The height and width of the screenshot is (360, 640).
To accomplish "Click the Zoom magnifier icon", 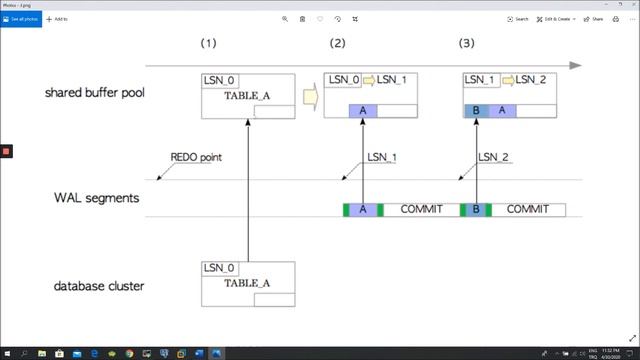I will coord(285,19).
